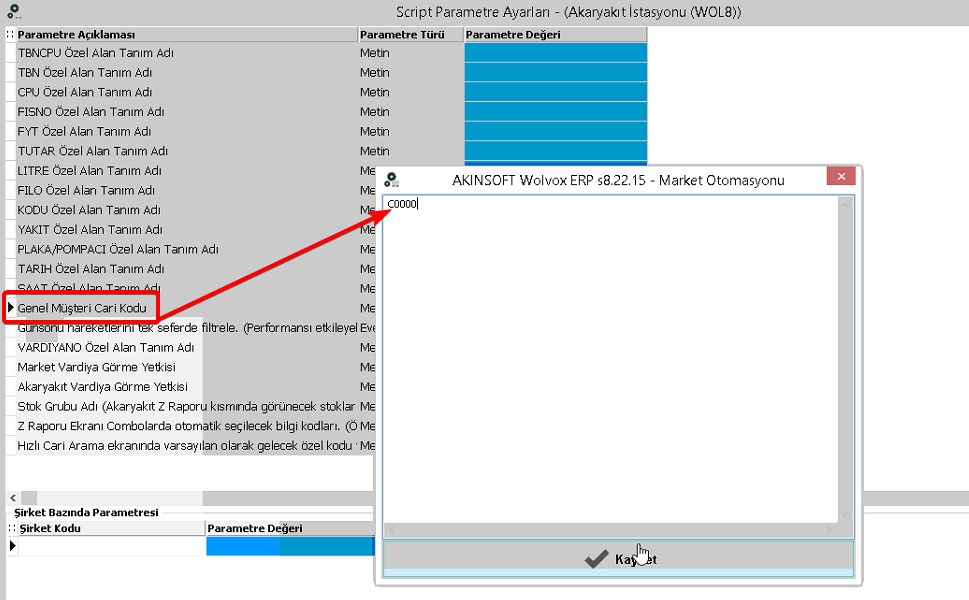
Task: Click Parametre Açıklaması column header
Action: tap(187, 35)
